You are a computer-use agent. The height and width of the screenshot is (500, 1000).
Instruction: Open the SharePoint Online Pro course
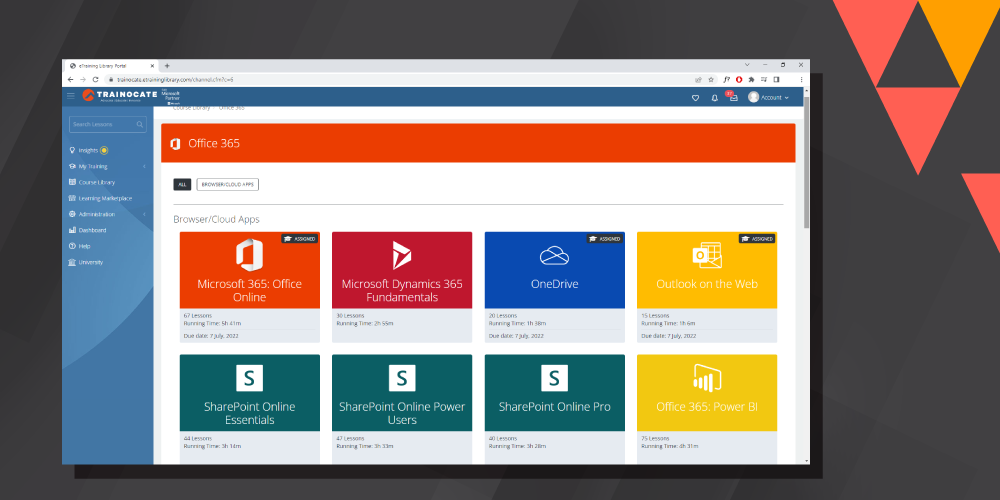tap(554, 408)
